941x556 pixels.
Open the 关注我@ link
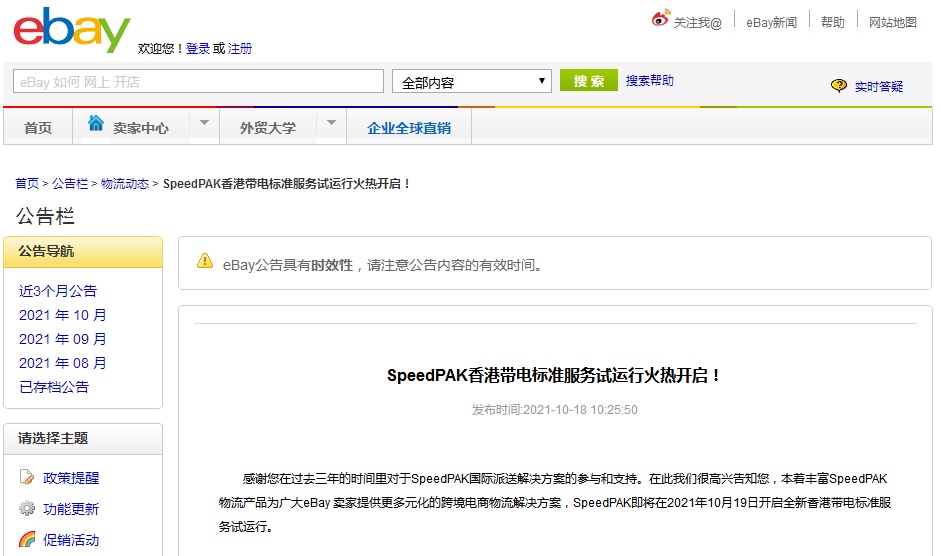[697, 23]
